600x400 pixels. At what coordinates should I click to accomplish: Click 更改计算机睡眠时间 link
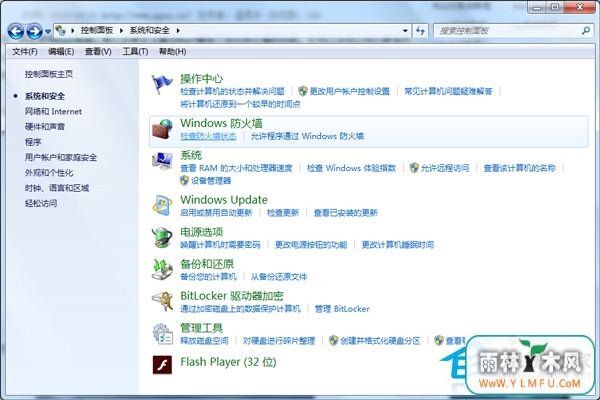pos(398,244)
